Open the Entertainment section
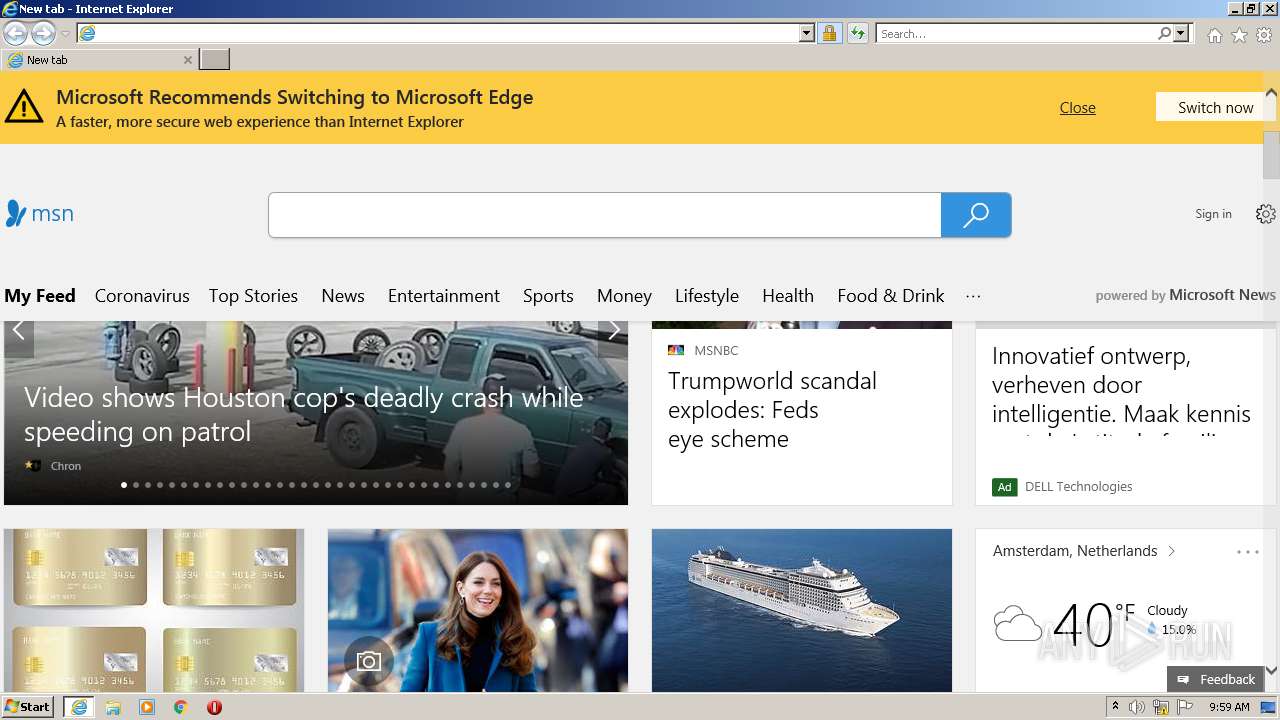The width and height of the screenshot is (1280, 720). click(x=444, y=296)
